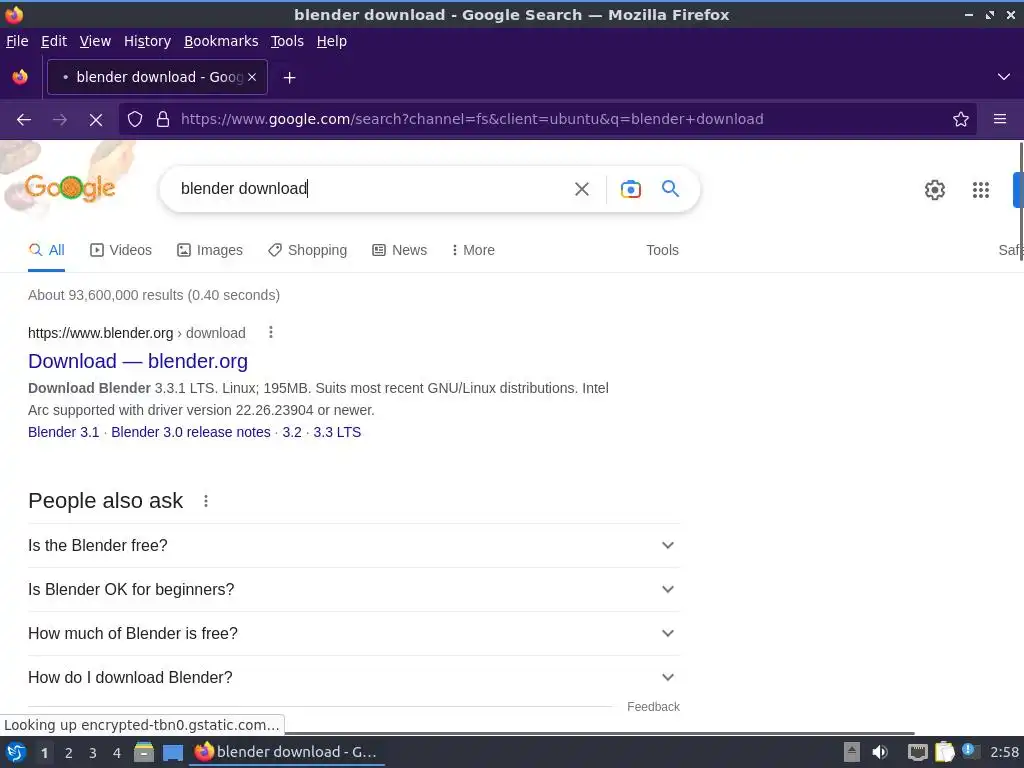Expand 'How do I download Blender?' question
The image size is (1024, 768).
pos(353,678)
